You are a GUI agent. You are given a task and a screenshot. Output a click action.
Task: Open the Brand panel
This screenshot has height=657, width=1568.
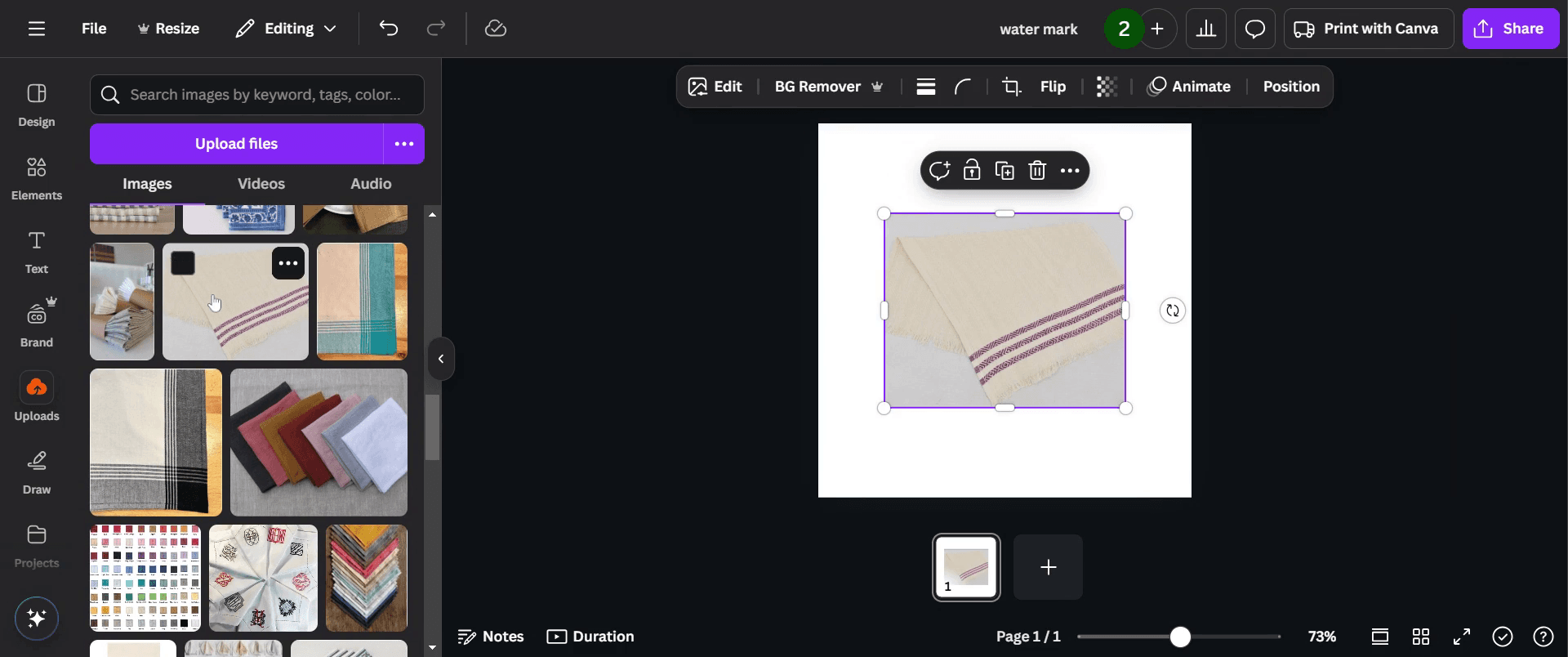tap(37, 324)
